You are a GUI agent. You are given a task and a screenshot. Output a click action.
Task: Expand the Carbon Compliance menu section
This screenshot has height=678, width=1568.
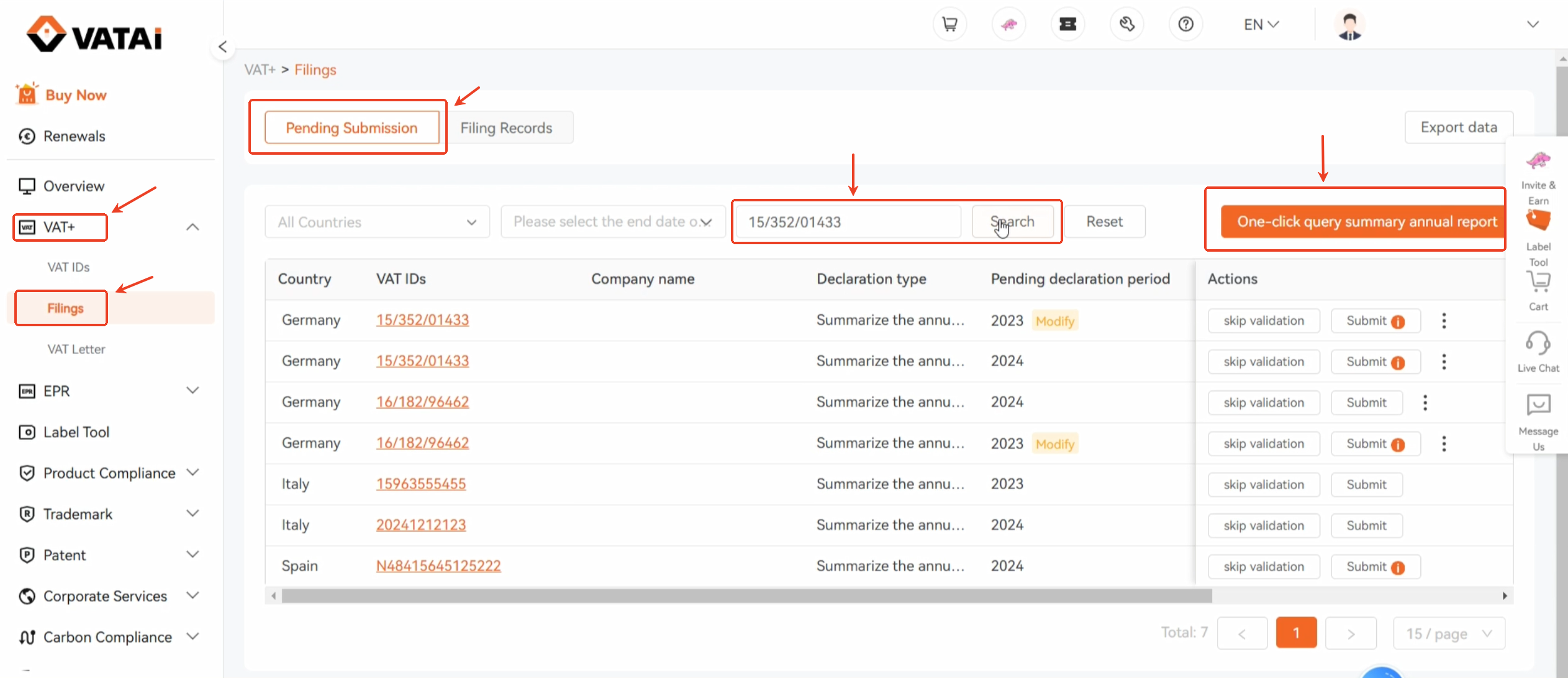click(x=193, y=636)
